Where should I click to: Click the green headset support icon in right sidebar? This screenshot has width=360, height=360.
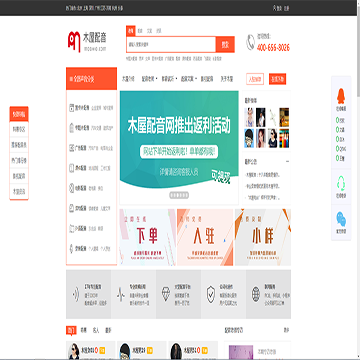click(341, 183)
